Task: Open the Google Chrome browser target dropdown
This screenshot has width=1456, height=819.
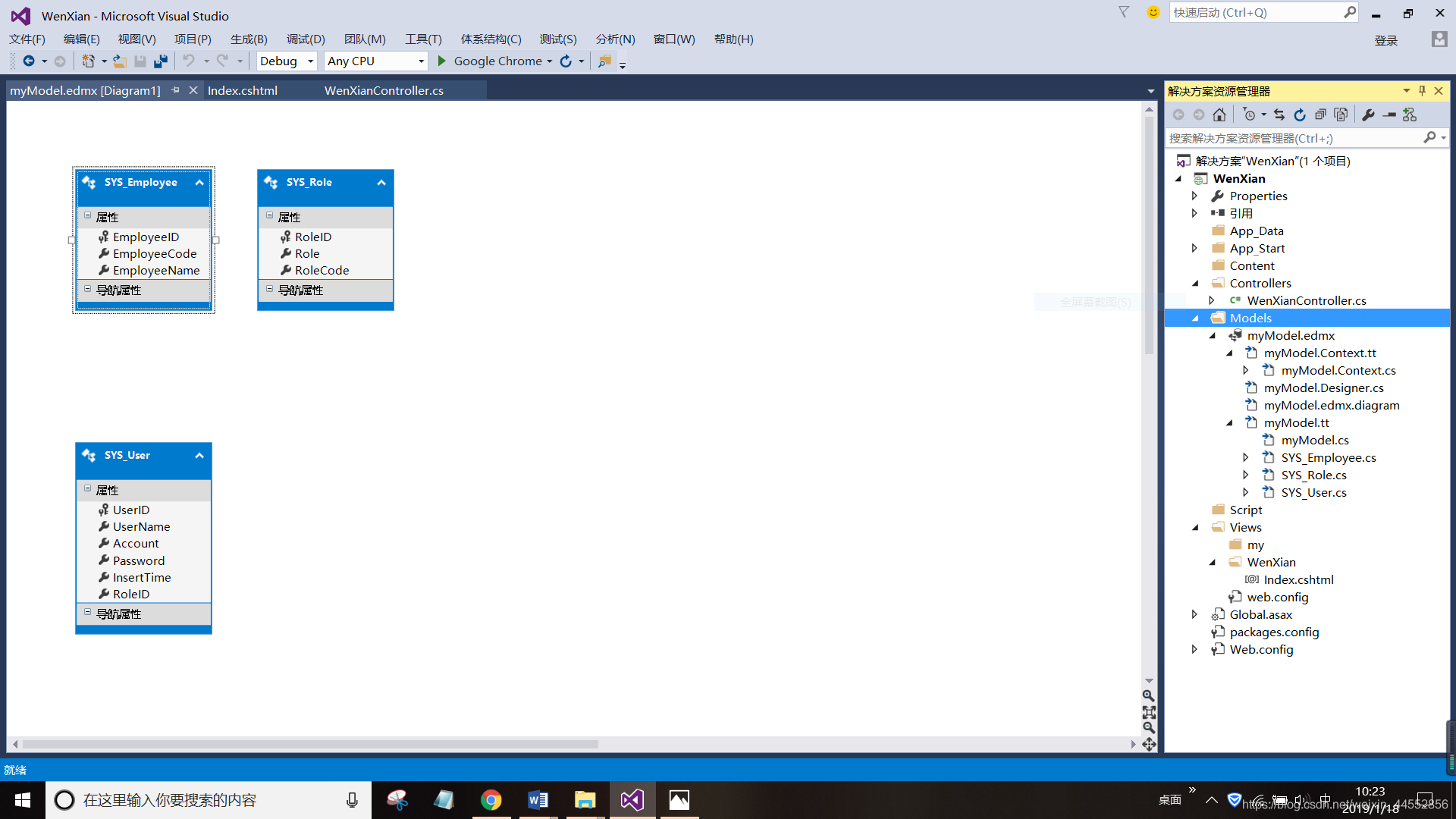Action: (x=549, y=61)
